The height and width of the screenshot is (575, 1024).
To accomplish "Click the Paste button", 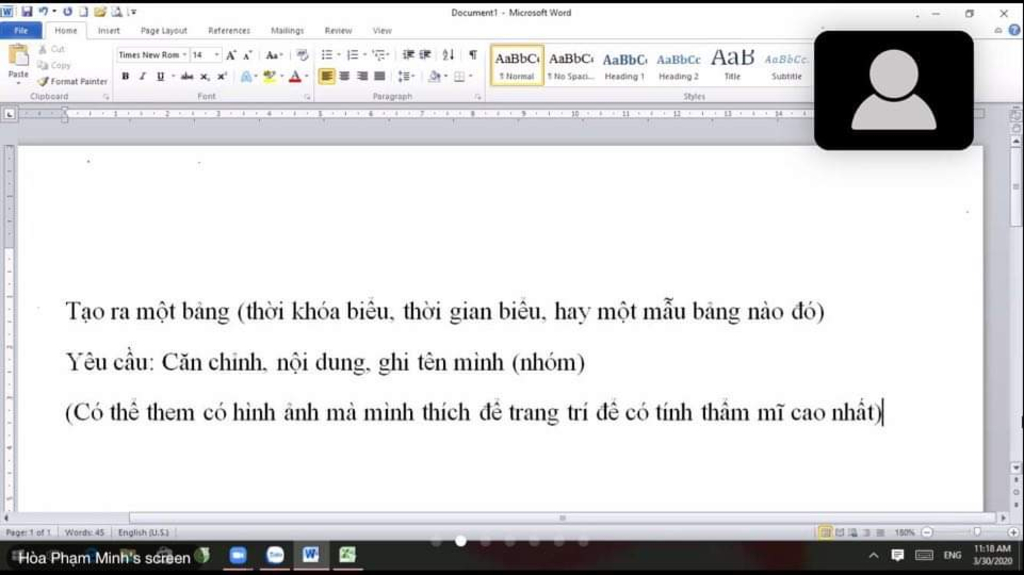I will 18,62.
